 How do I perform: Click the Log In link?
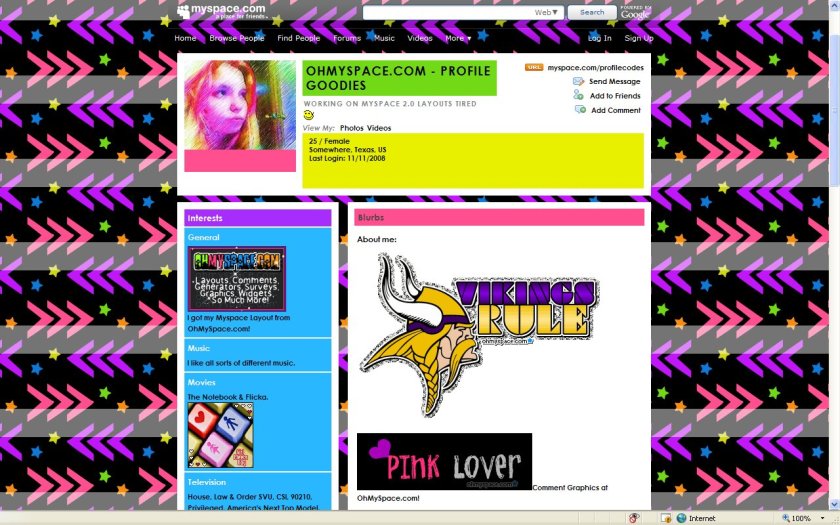click(x=599, y=38)
